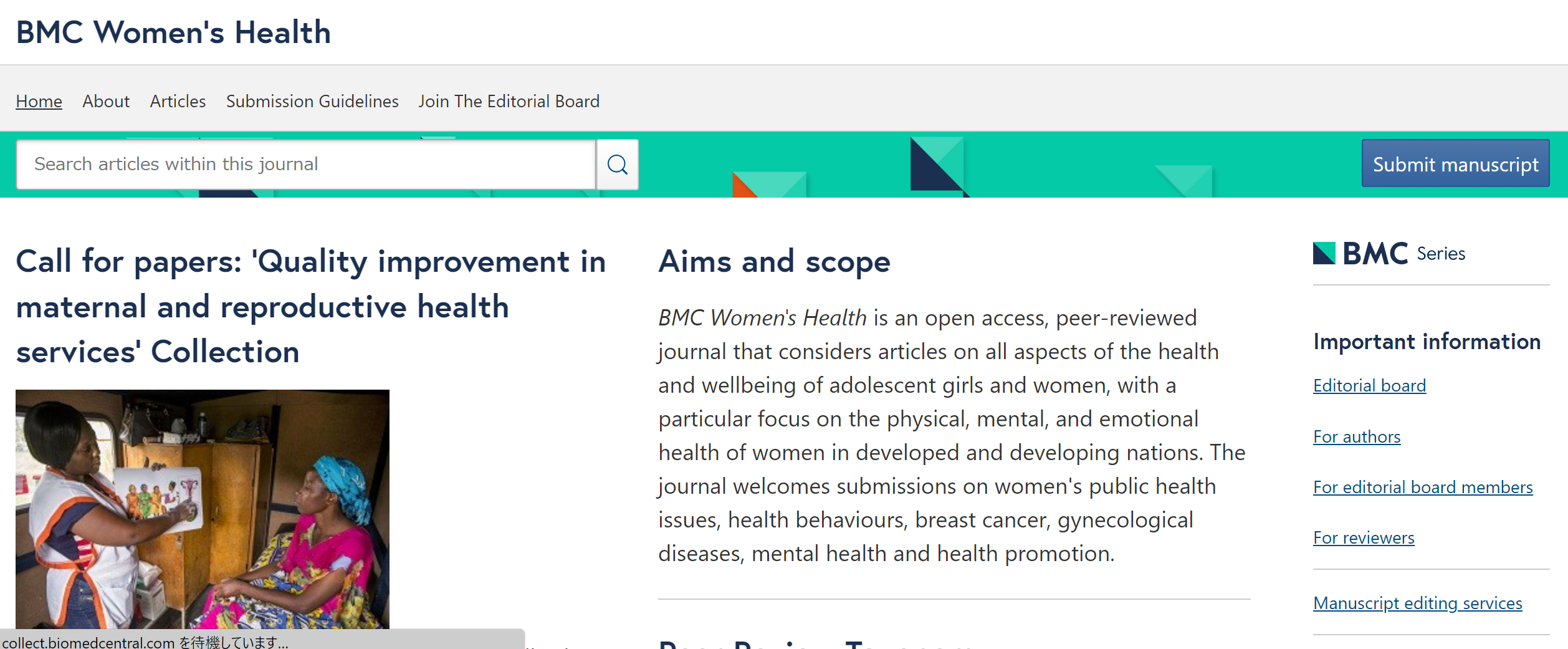Click the journal description paragraph text
1568x649 pixels.
[951, 436]
